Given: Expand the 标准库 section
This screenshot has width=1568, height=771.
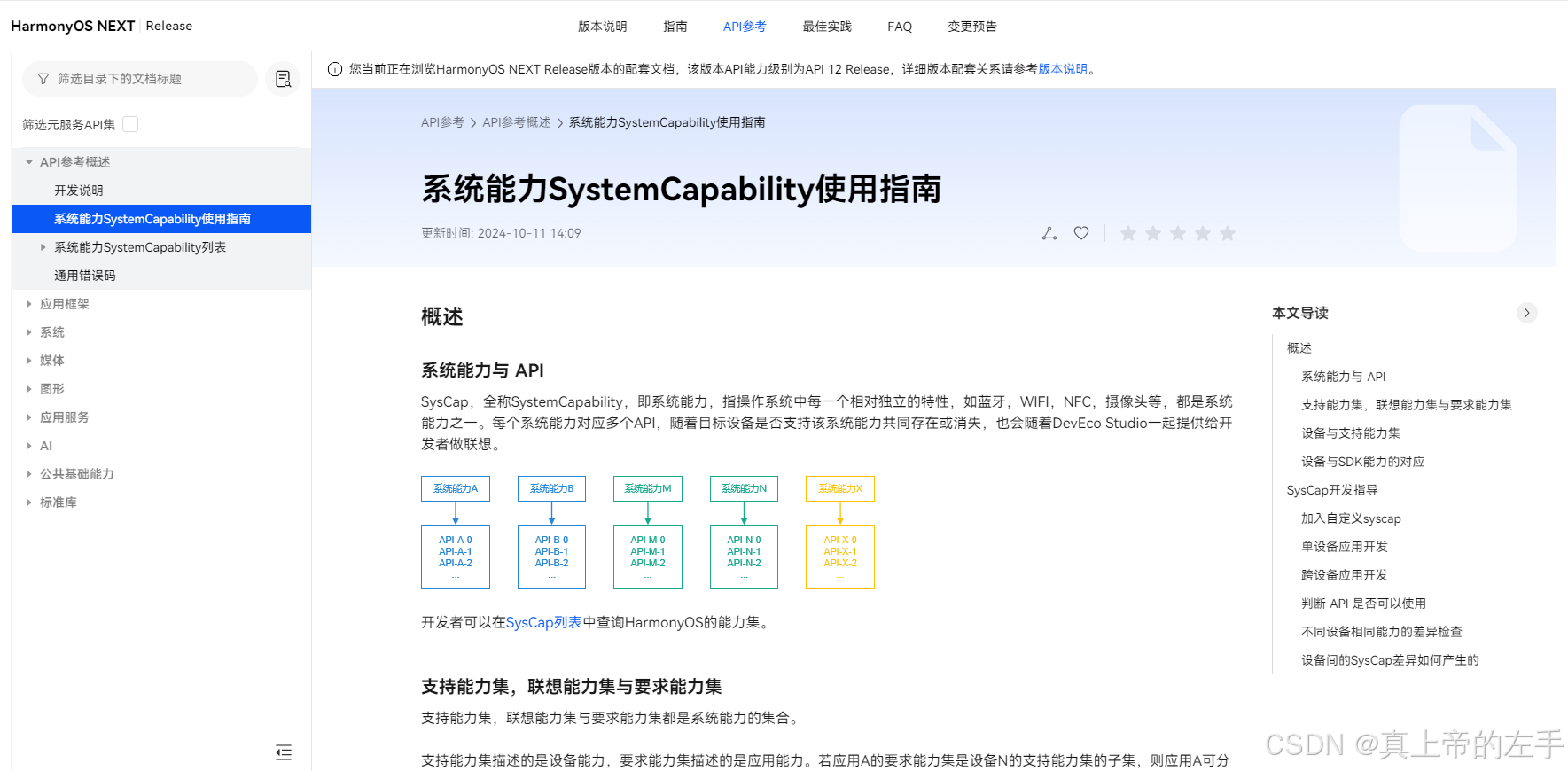Looking at the screenshot, I should coord(29,502).
